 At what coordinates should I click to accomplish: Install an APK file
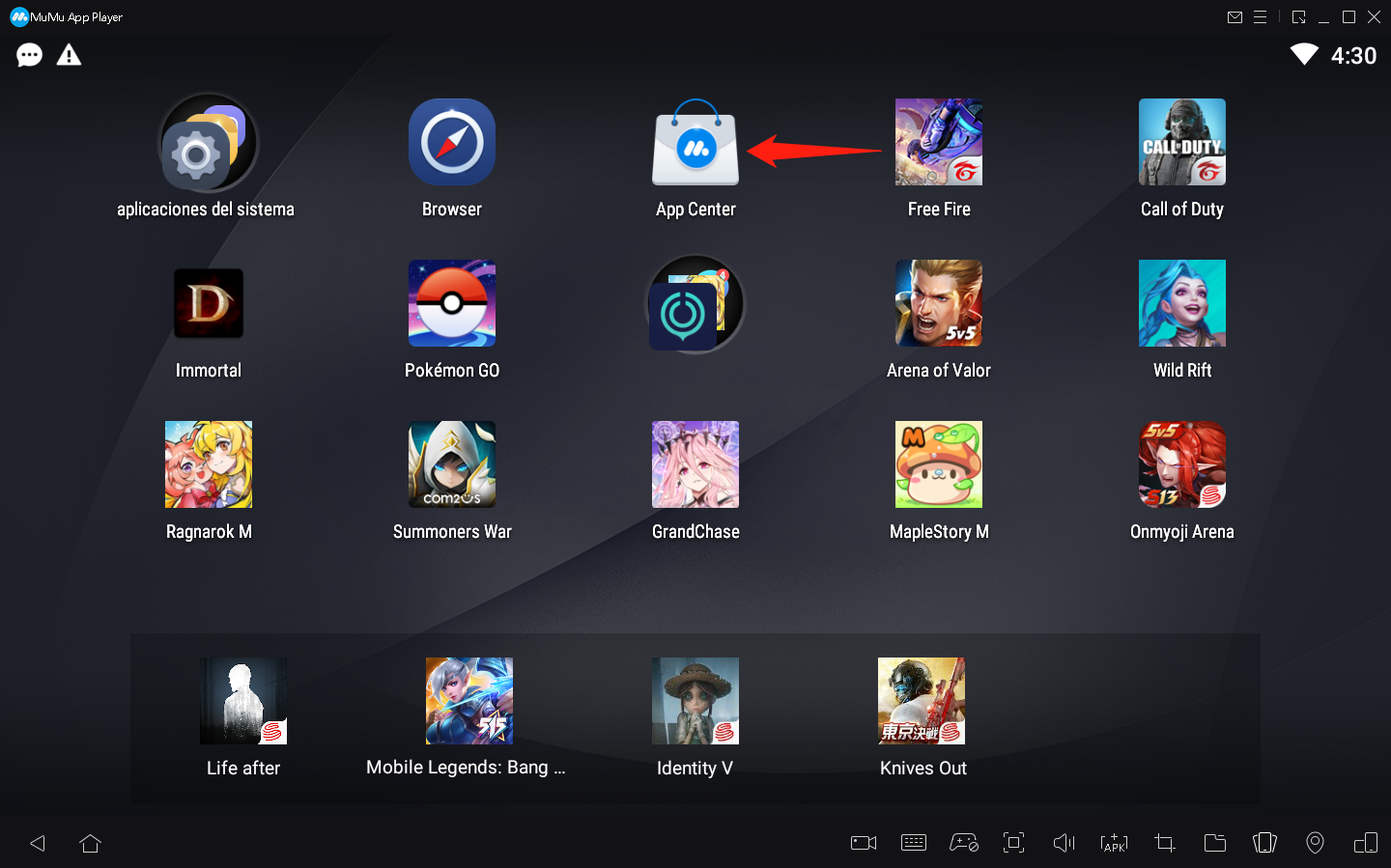pyautogui.click(x=1114, y=843)
